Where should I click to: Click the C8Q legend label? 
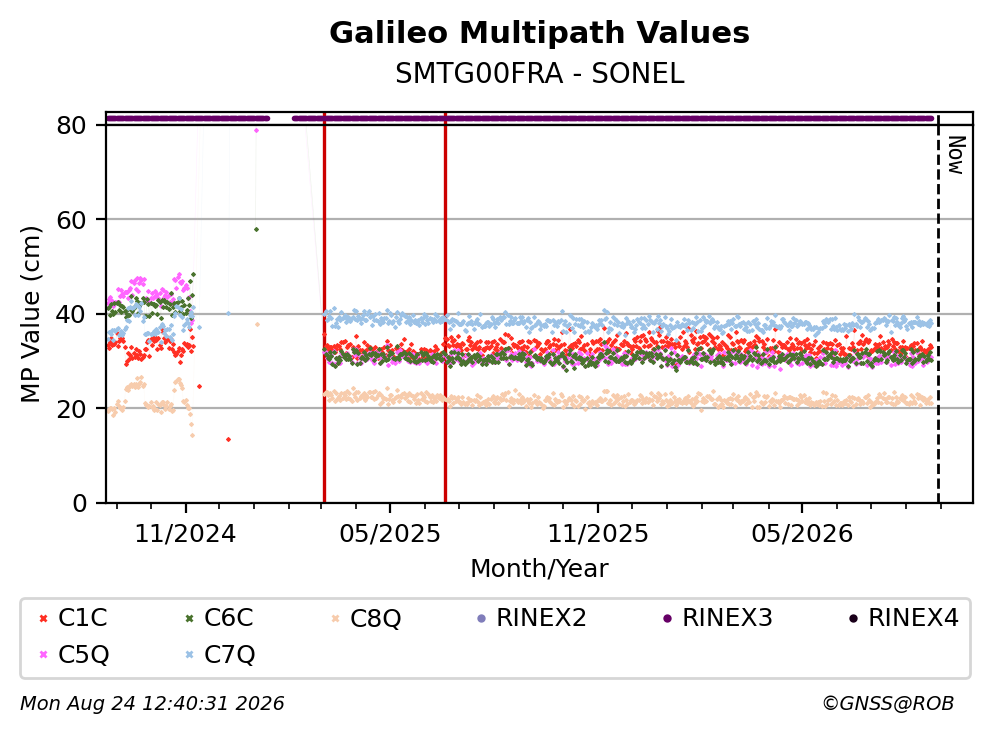pos(376,618)
